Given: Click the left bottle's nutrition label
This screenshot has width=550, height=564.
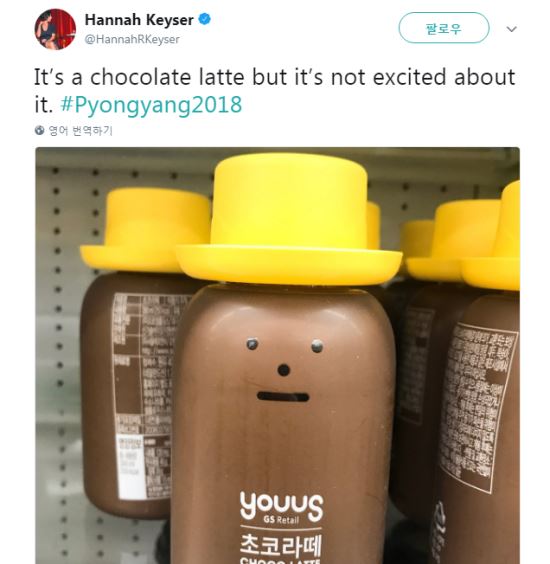Looking at the screenshot, I should 144,396.
